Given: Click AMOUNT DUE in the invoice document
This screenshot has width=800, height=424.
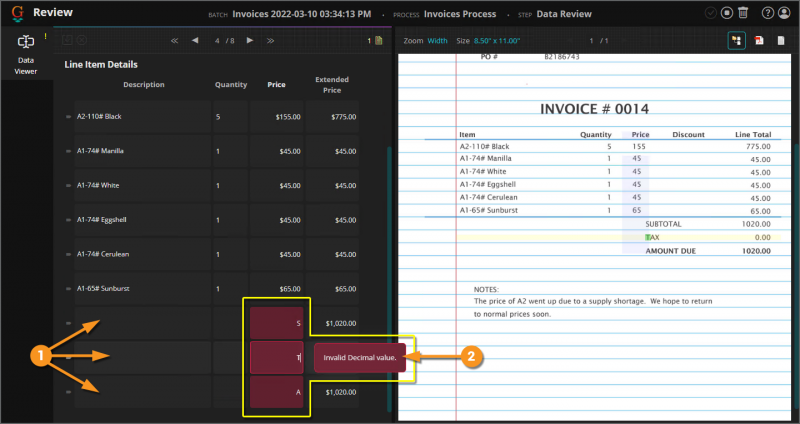Looking at the screenshot, I should (x=670, y=251).
